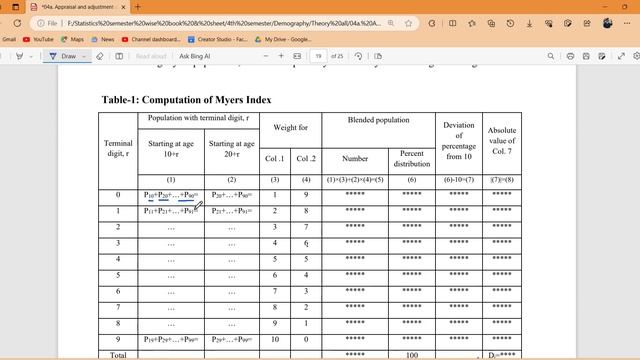The image size is (640, 360).
Task: Enter full screen mode
Action: [621, 56]
